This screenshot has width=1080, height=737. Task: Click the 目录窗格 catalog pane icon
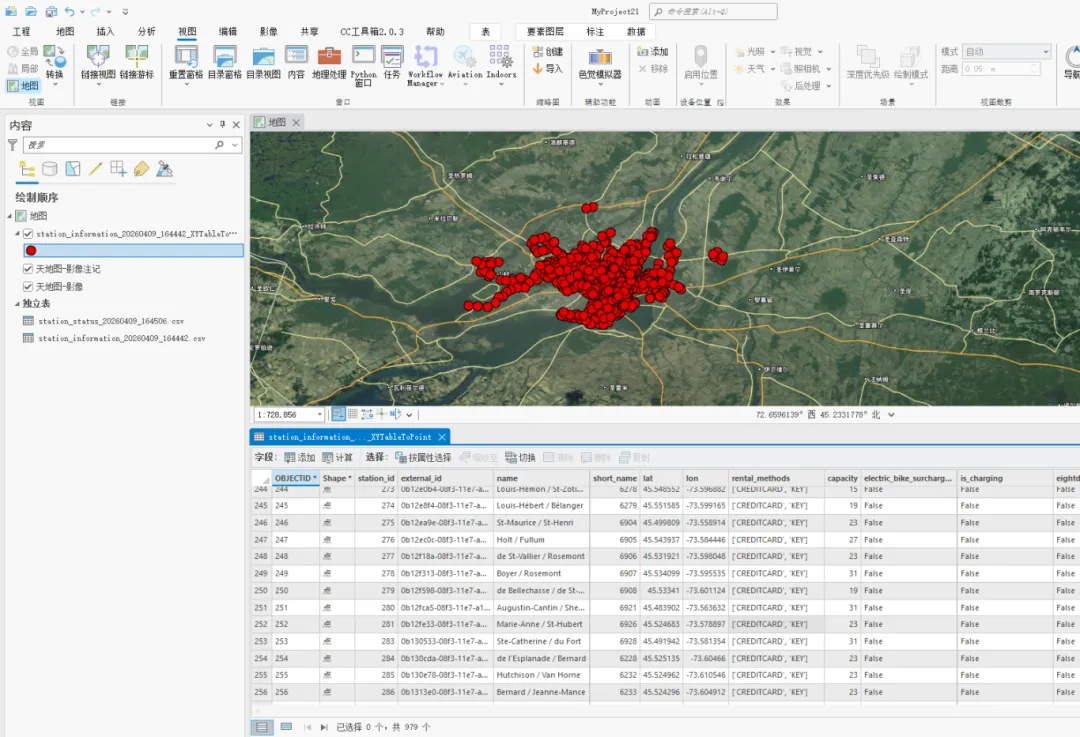(223, 61)
